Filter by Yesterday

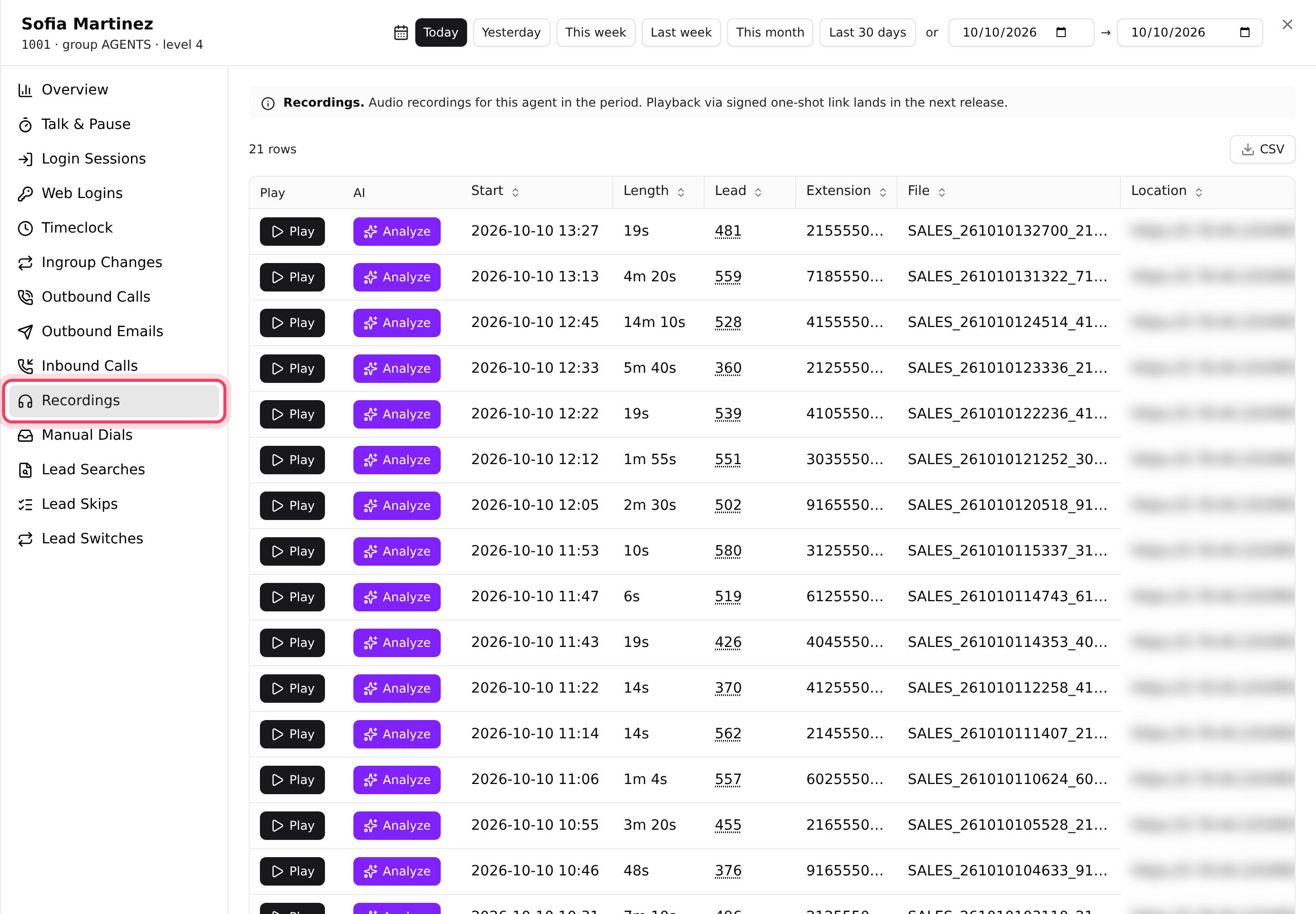[x=511, y=32]
